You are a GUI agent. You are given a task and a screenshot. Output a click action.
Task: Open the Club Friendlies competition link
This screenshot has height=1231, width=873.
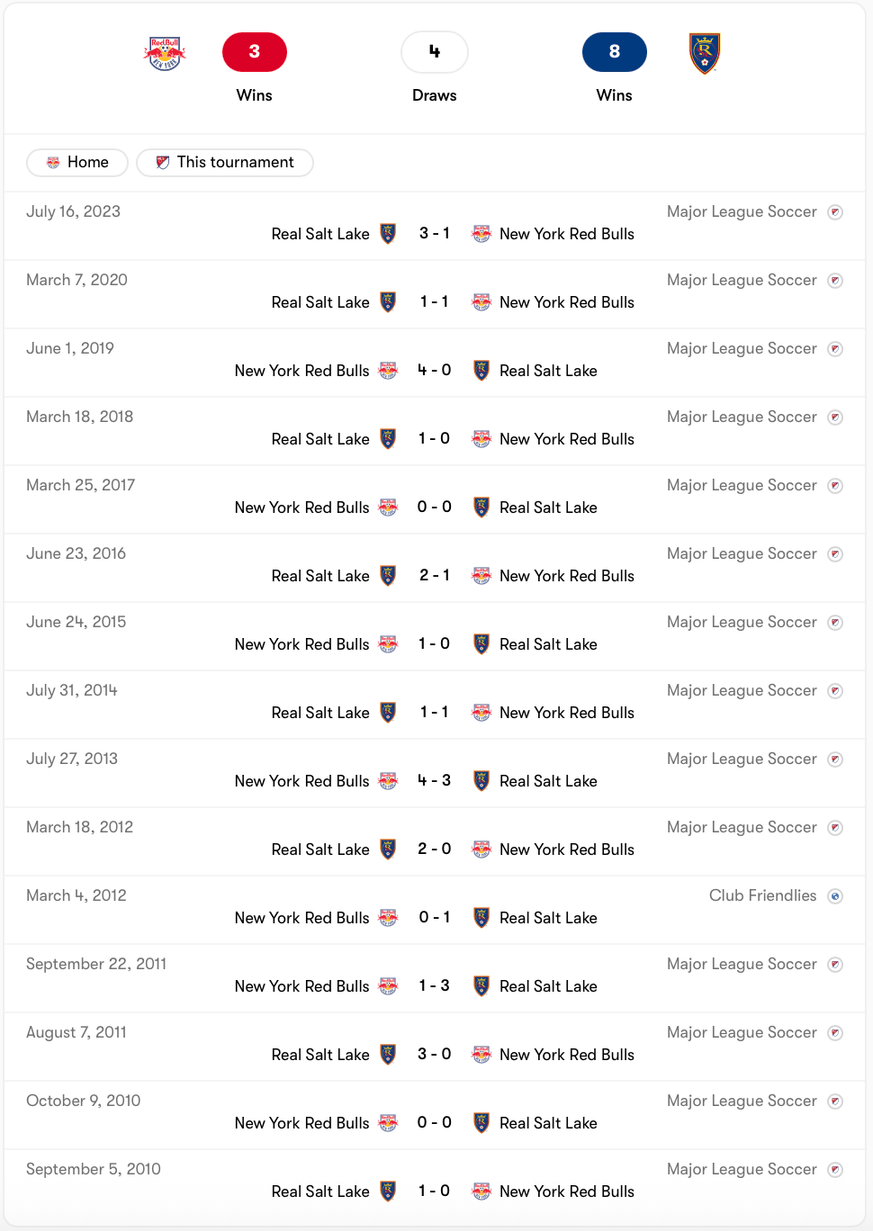(763, 896)
